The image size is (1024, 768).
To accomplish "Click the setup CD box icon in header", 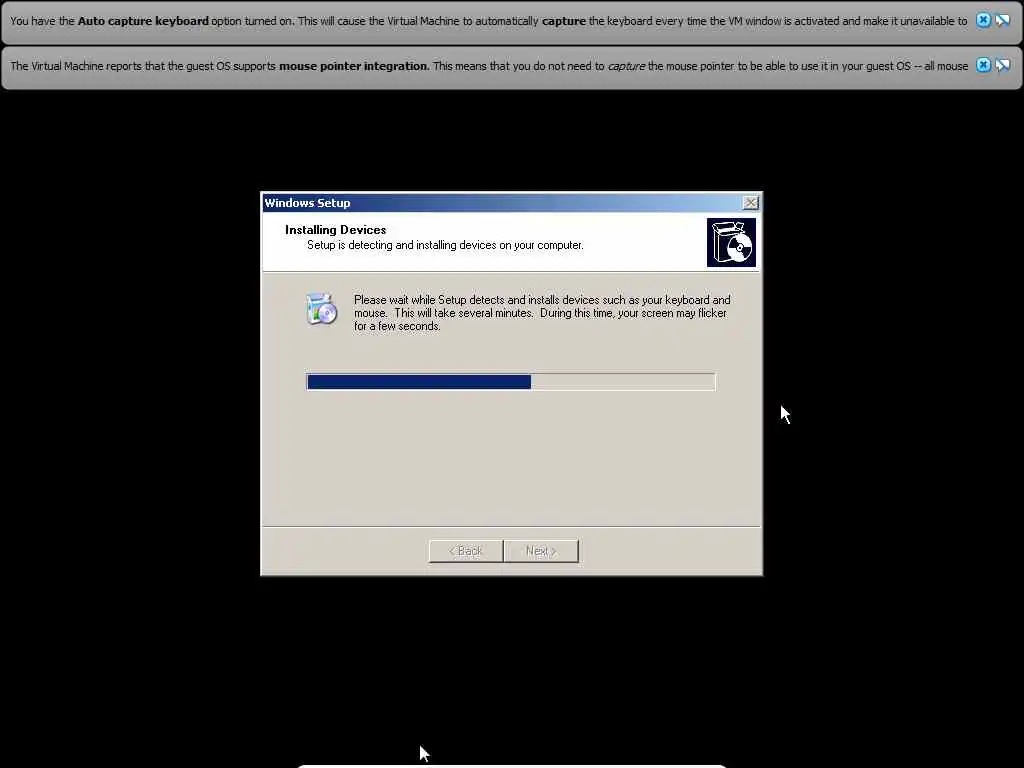I will pos(731,243).
